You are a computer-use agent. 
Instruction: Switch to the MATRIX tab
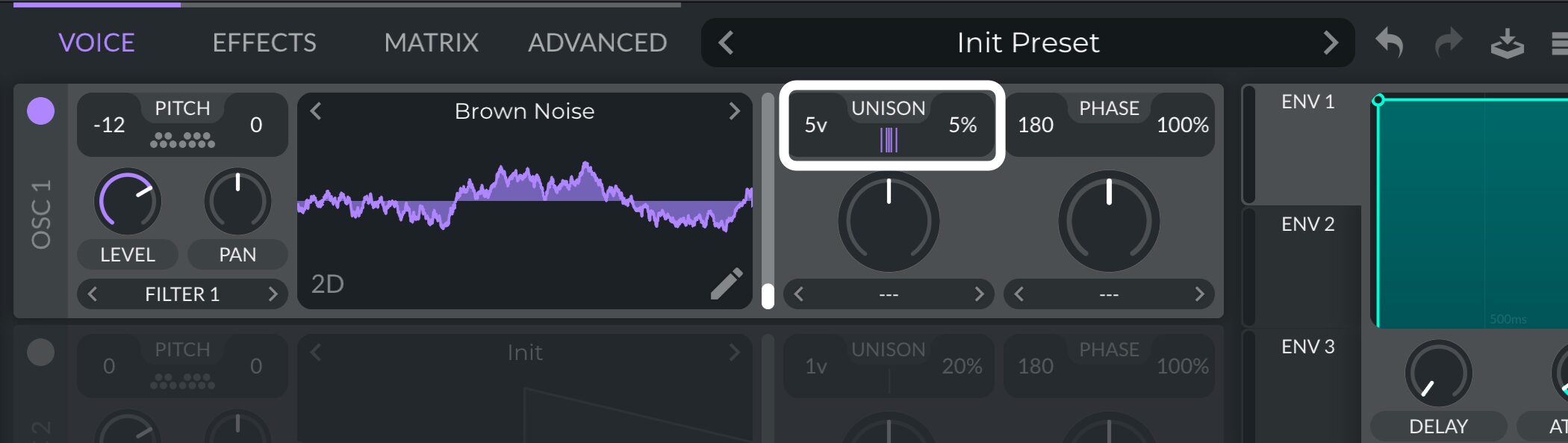tap(431, 43)
